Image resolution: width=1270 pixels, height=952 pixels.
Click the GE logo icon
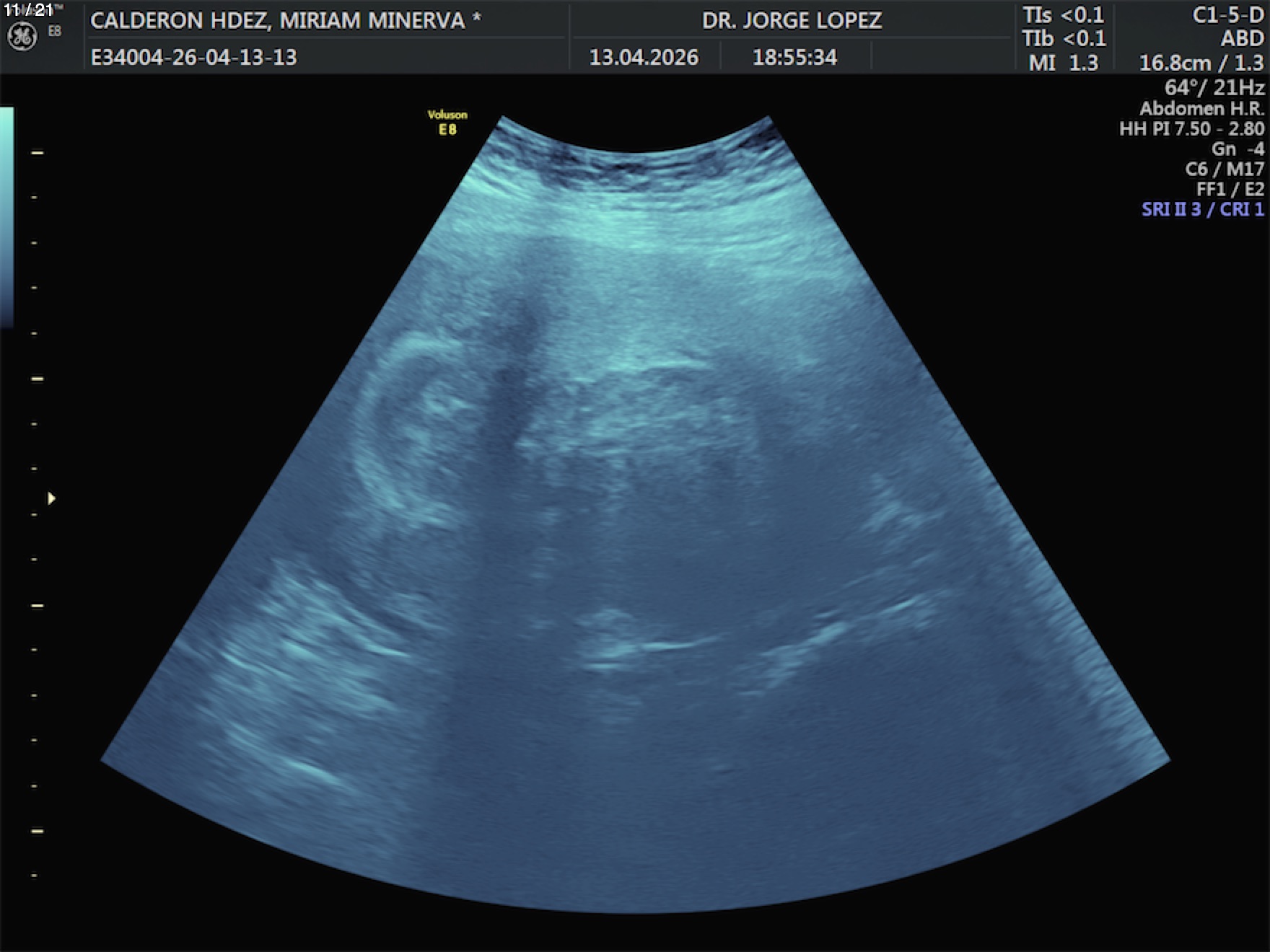(x=22, y=38)
